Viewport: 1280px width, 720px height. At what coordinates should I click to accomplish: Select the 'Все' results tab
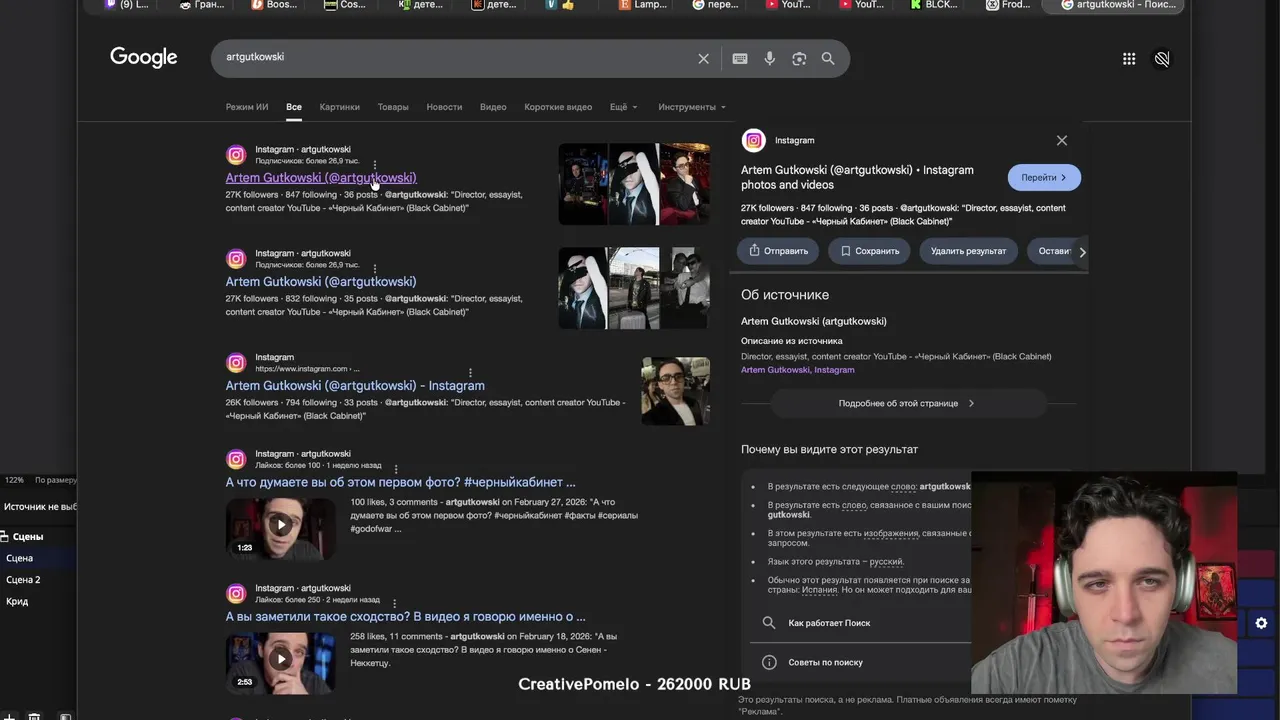point(294,107)
